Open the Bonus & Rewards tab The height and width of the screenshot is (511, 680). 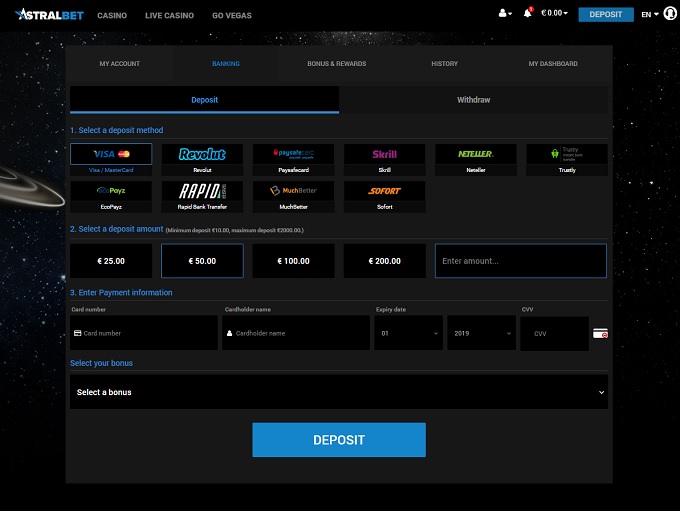(336, 64)
